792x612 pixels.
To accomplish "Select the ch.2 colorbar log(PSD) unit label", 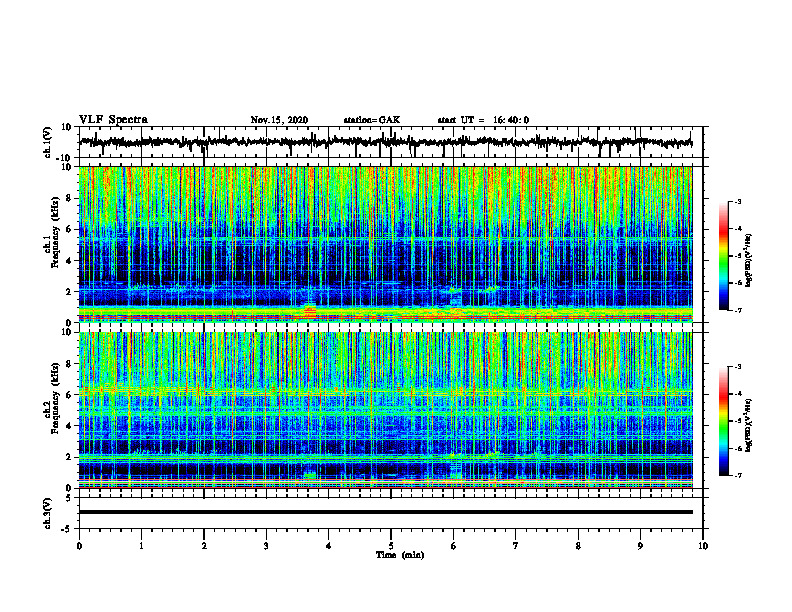I will [x=749, y=425].
